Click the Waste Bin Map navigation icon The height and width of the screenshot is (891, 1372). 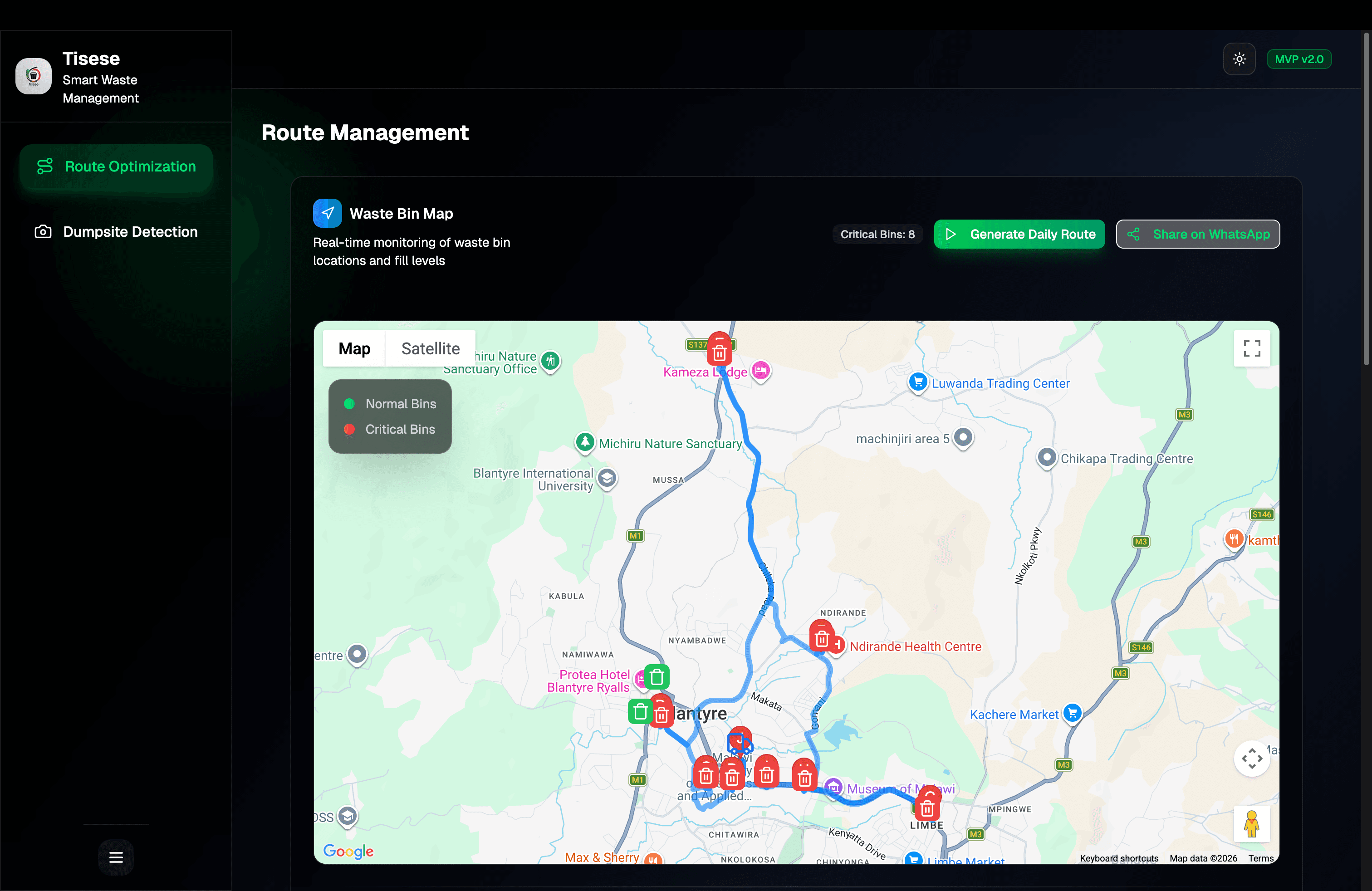[x=327, y=213]
